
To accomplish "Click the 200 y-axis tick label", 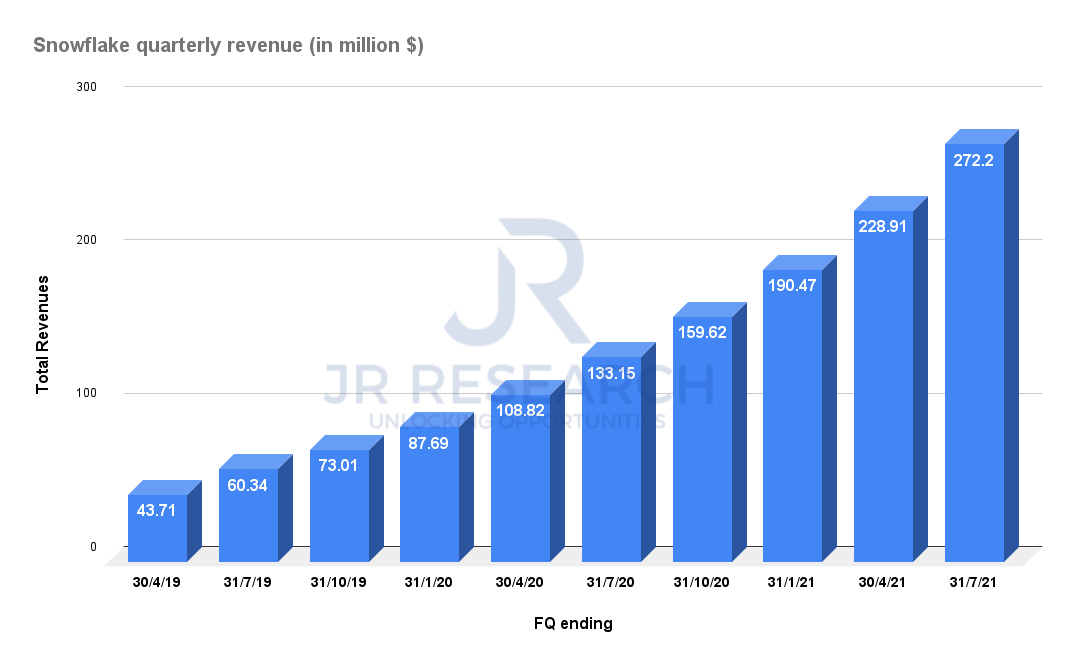I will [x=86, y=240].
